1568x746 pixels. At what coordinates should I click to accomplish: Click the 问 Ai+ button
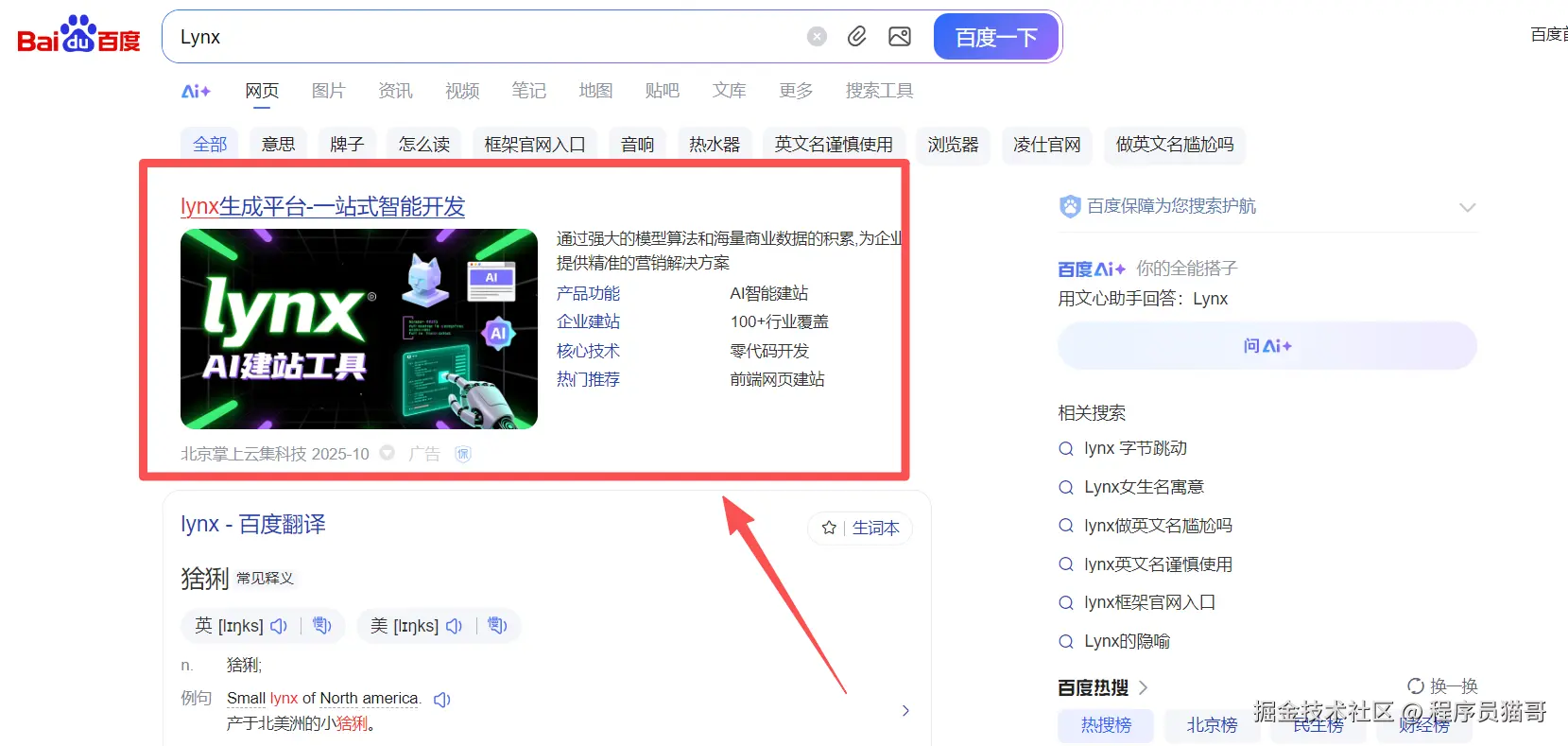[x=1266, y=346]
